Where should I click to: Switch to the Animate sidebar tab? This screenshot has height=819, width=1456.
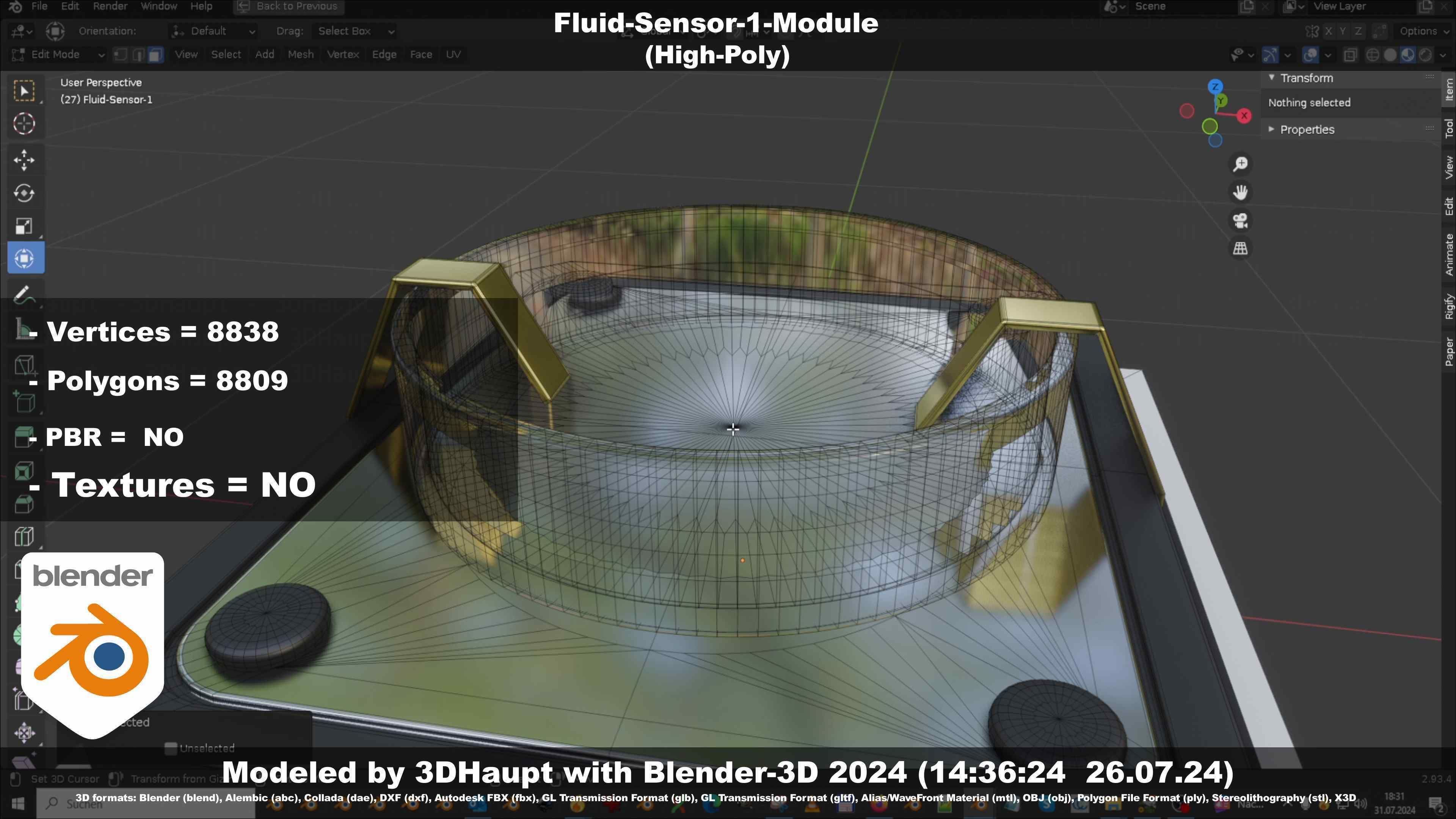(1449, 254)
